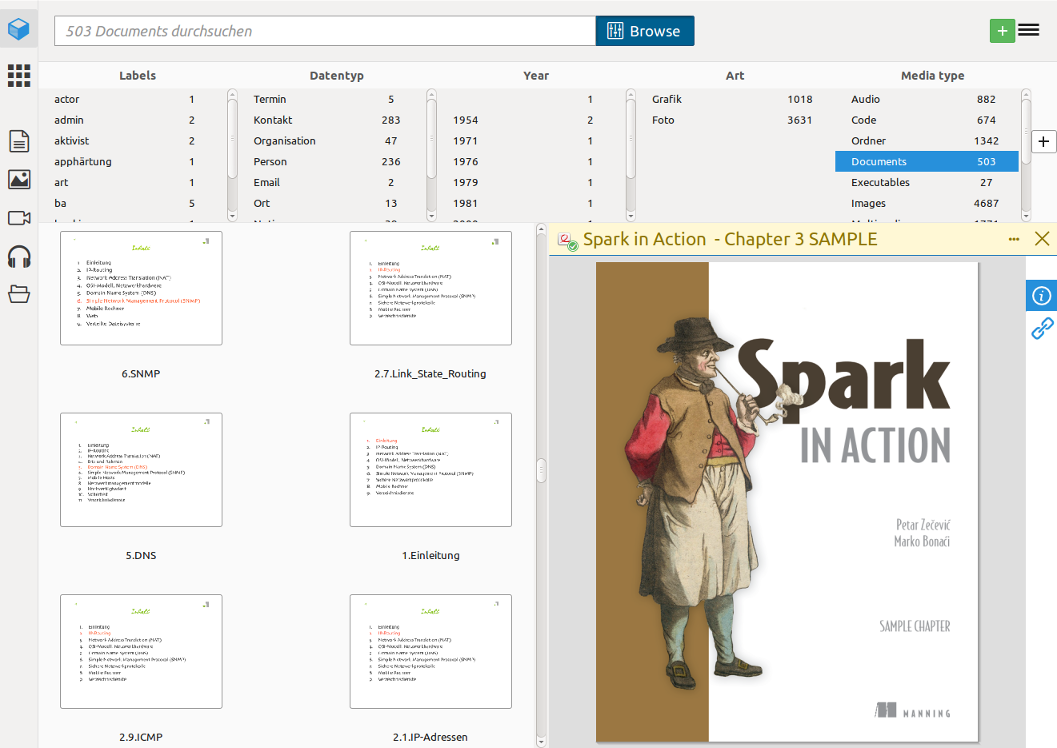Click the PDF file type icon

coord(568,241)
